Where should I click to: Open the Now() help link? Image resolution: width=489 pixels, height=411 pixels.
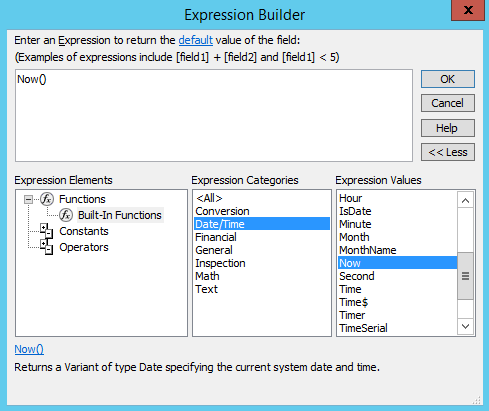pos(29,349)
